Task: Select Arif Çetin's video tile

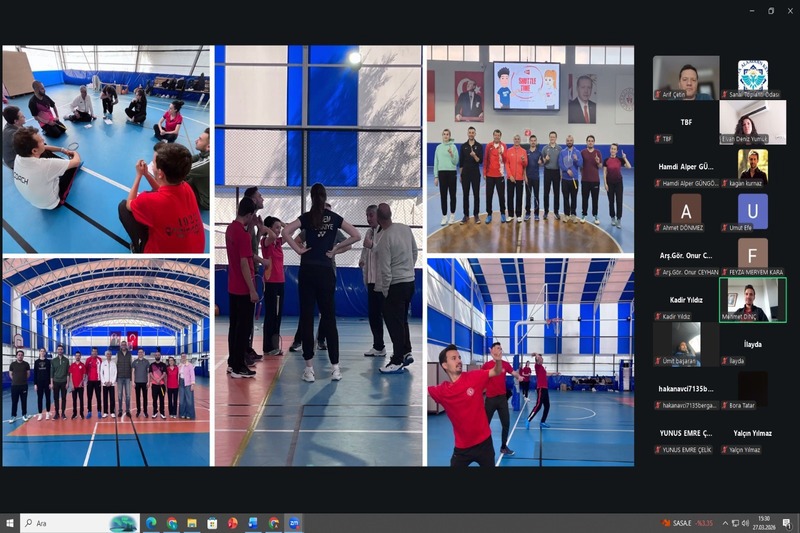Action: [685, 77]
